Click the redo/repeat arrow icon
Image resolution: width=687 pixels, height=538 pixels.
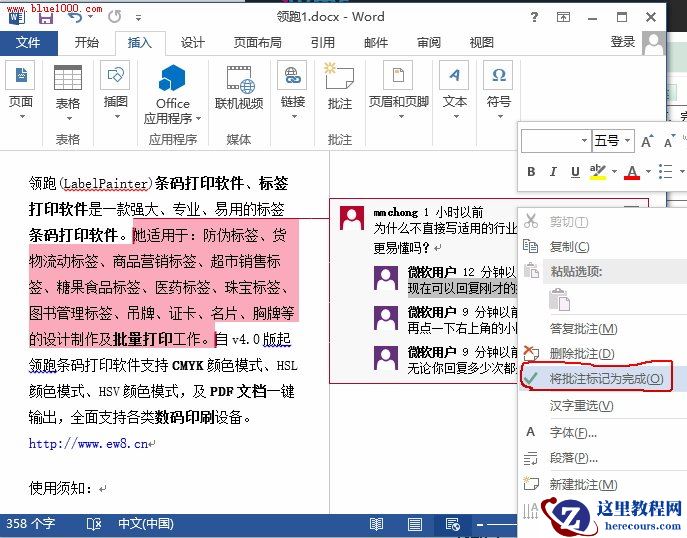[x=115, y=17]
